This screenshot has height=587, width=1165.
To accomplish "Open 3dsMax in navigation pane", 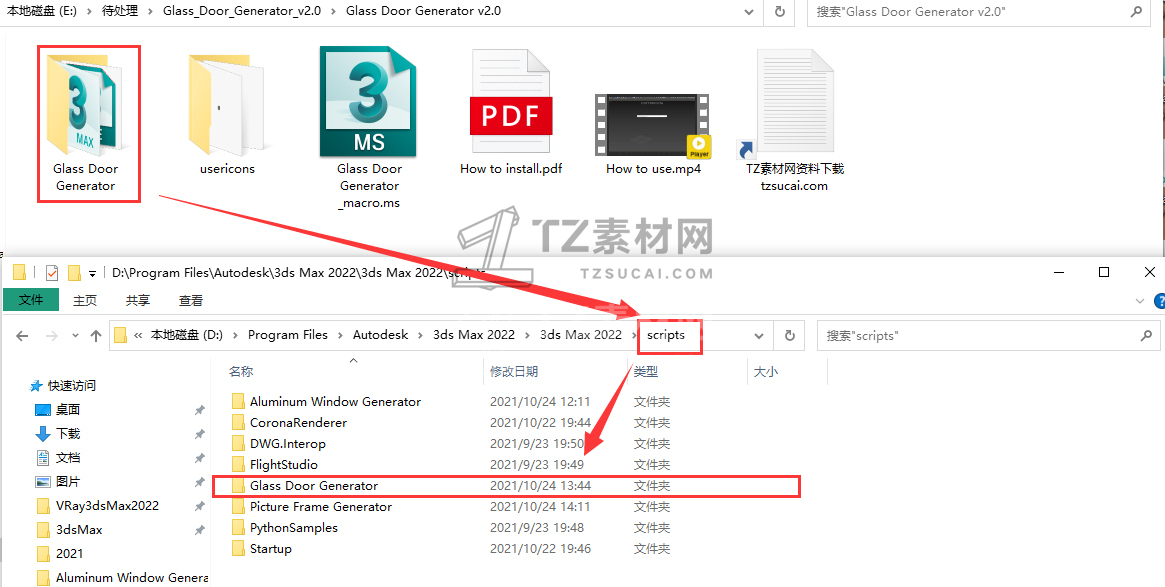I will [x=79, y=530].
